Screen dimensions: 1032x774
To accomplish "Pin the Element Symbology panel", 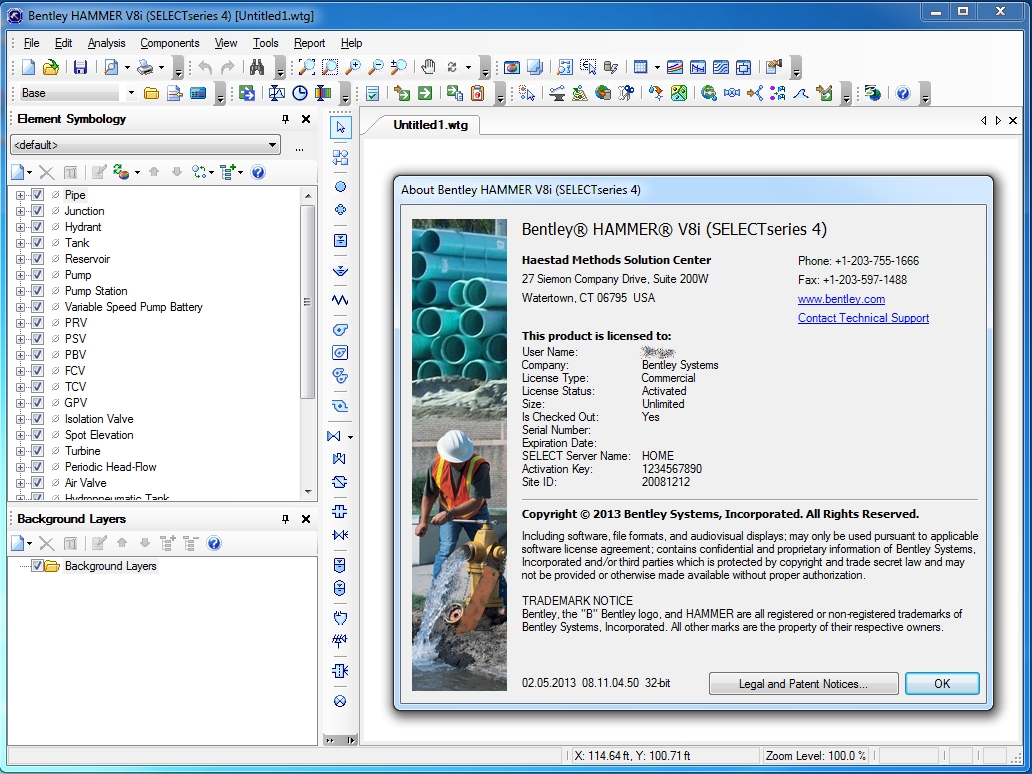I will coord(285,119).
